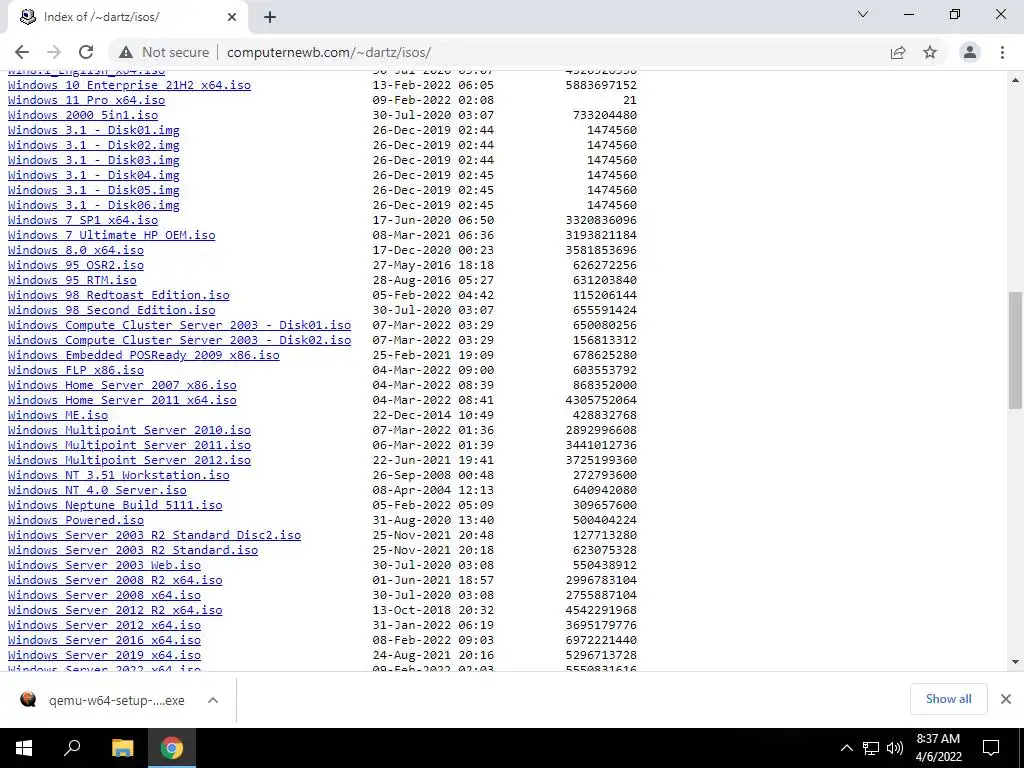Click the Chrome taskbar icon

pyautogui.click(x=172, y=748)
